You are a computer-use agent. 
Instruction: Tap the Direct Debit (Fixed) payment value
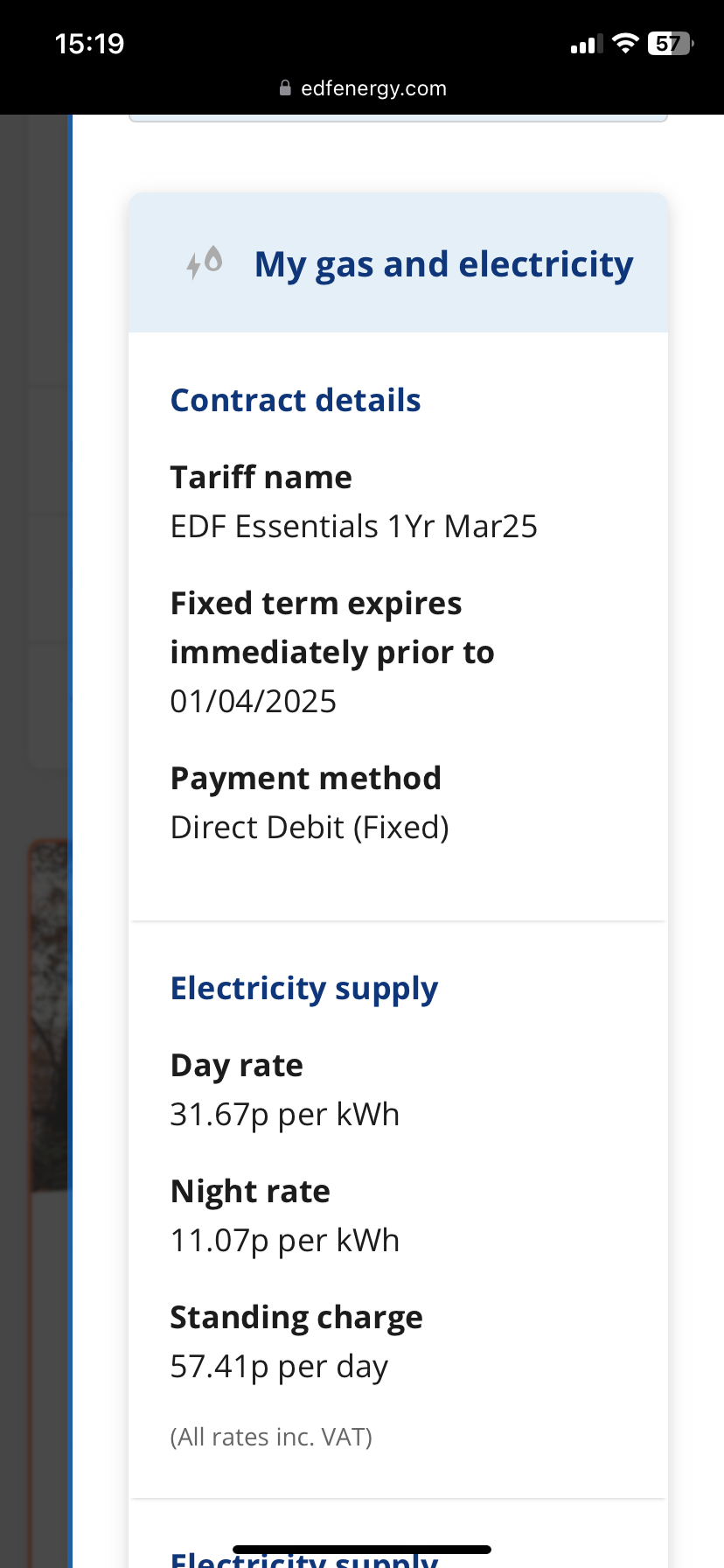tap(310, 828)
